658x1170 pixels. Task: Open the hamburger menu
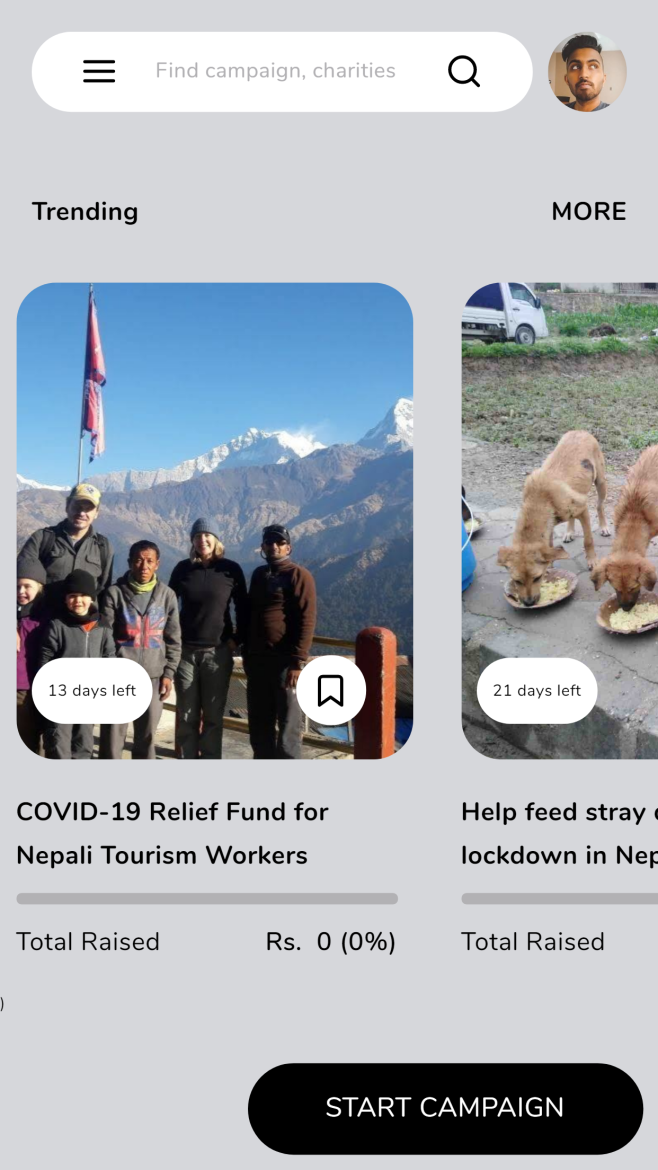(98, 72)
